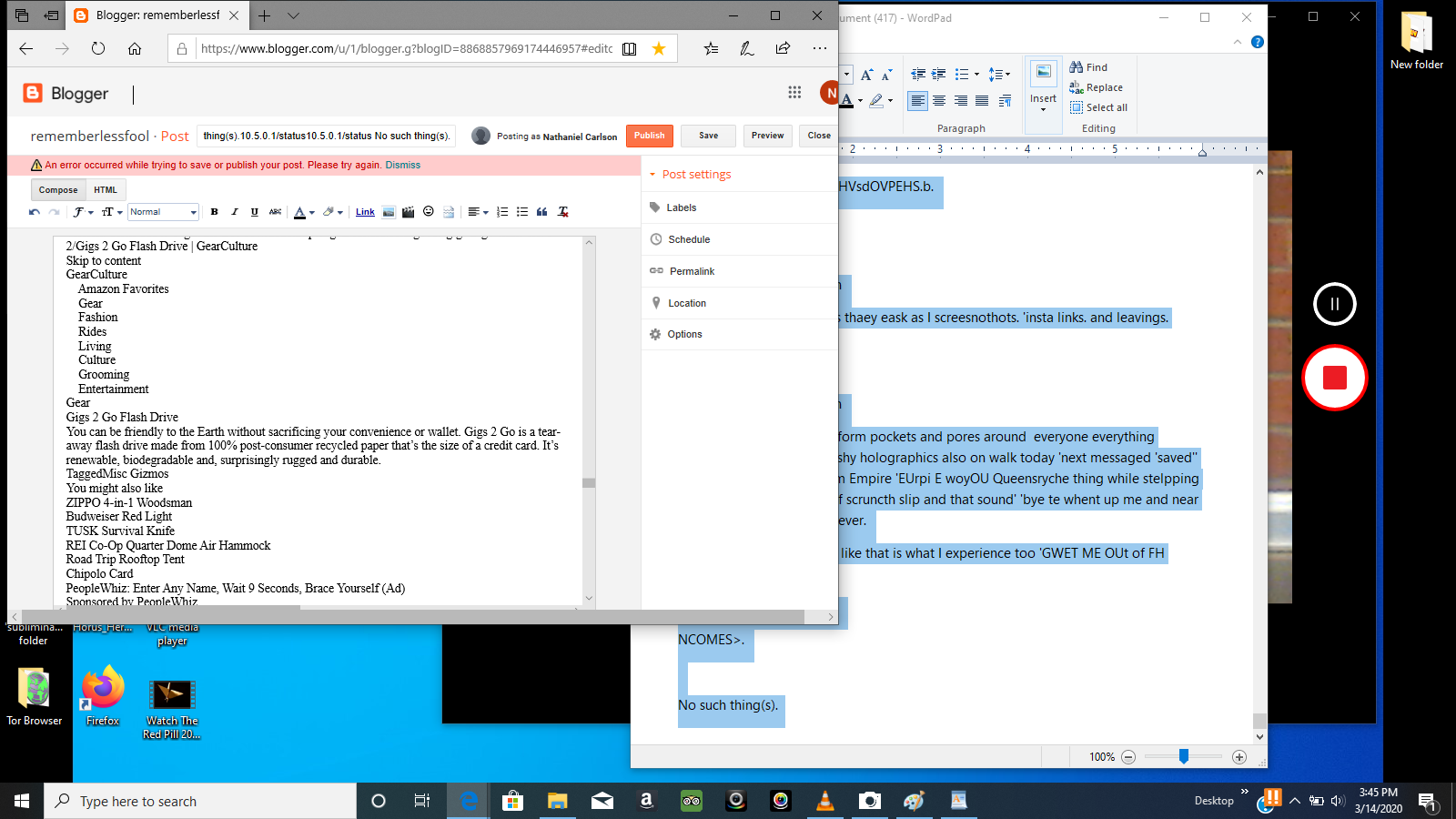Apply underline in Blogger editor toolbar
The height and width of the screenshot is (819, 1456).
pyautogui.click(x=255, y=212)
